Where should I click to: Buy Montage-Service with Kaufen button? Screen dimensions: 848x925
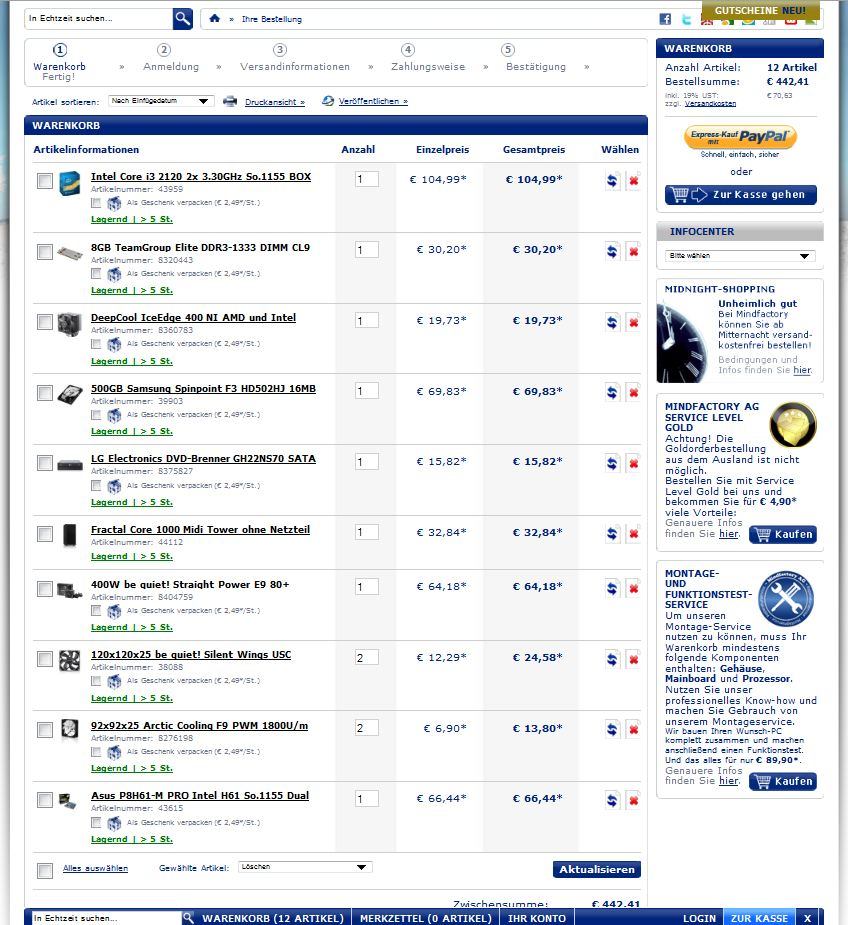coord(782,782)
